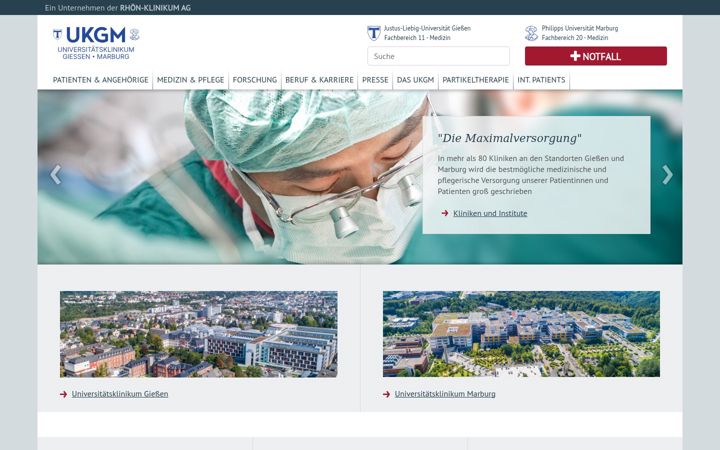
Task: Click the red arrow before Kliniken und Institute
Action: 444,213
